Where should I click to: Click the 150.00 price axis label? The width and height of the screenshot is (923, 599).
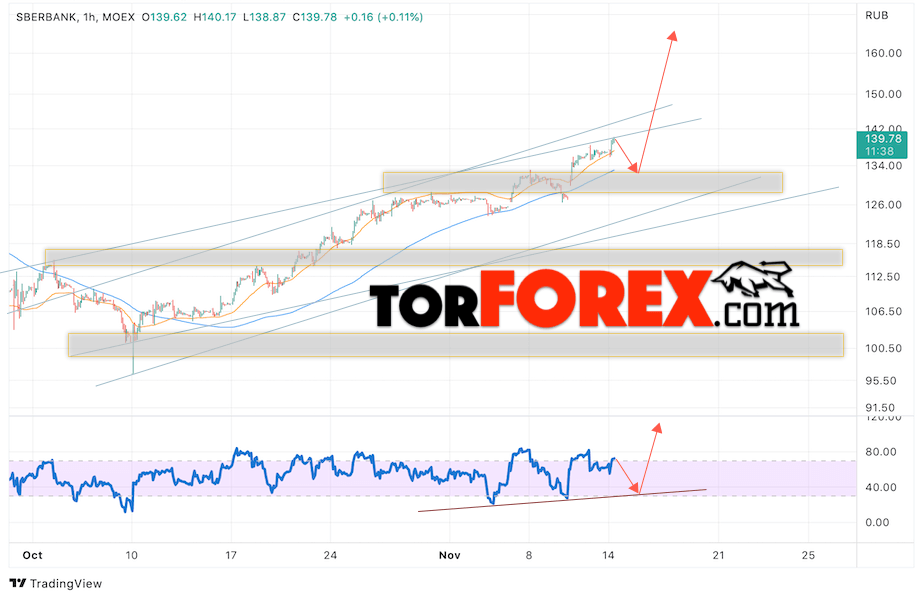pyautogui.click(x=883, y=94)
